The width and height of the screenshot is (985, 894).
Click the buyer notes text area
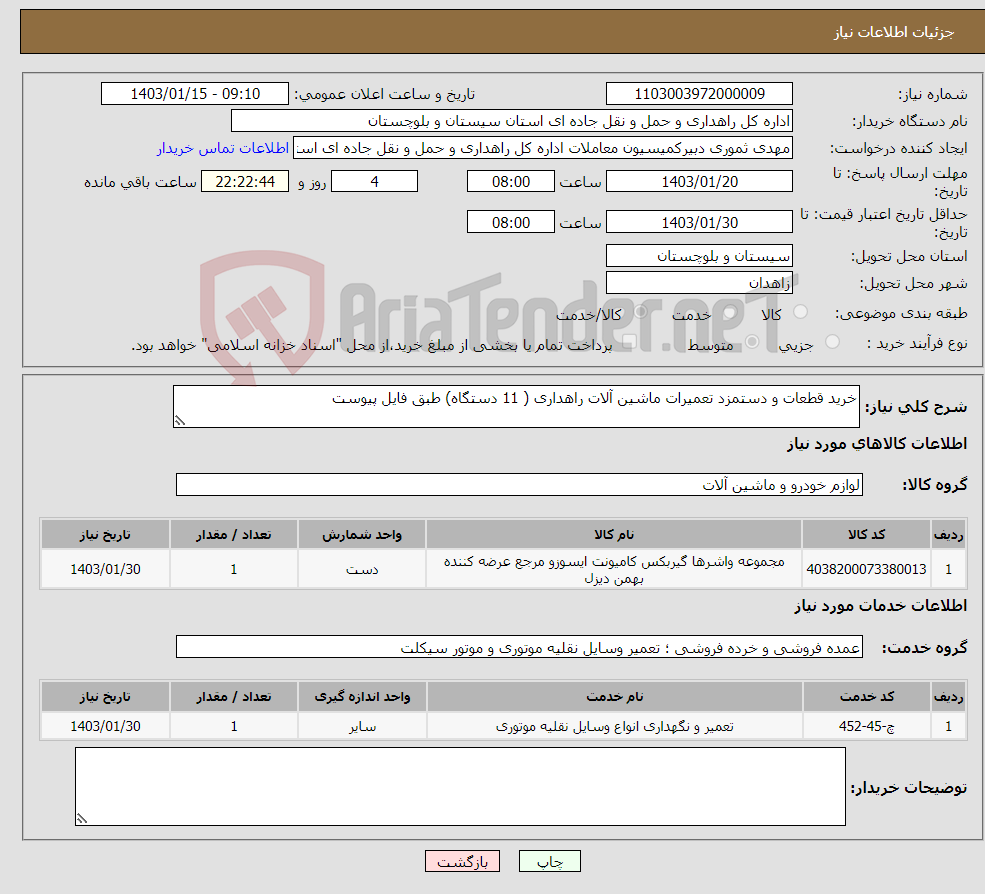click(460, 787)
